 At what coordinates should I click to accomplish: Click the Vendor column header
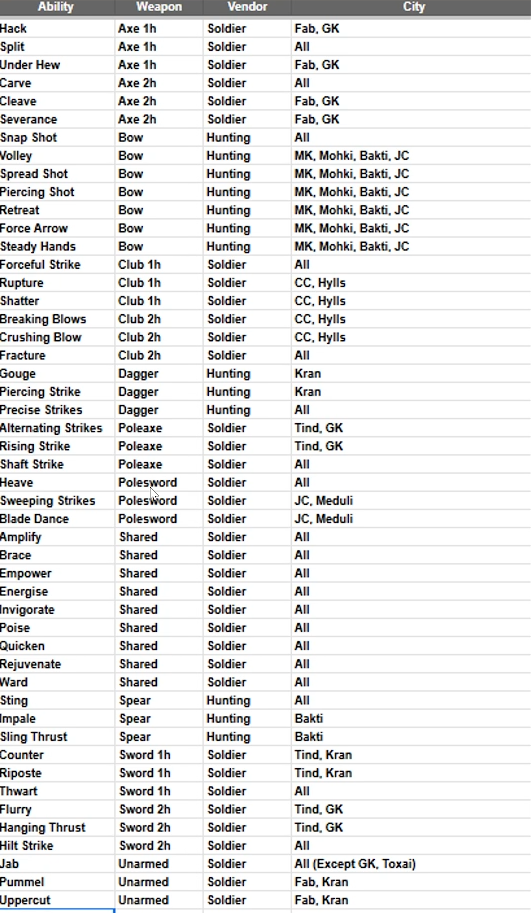pos(247,7)
